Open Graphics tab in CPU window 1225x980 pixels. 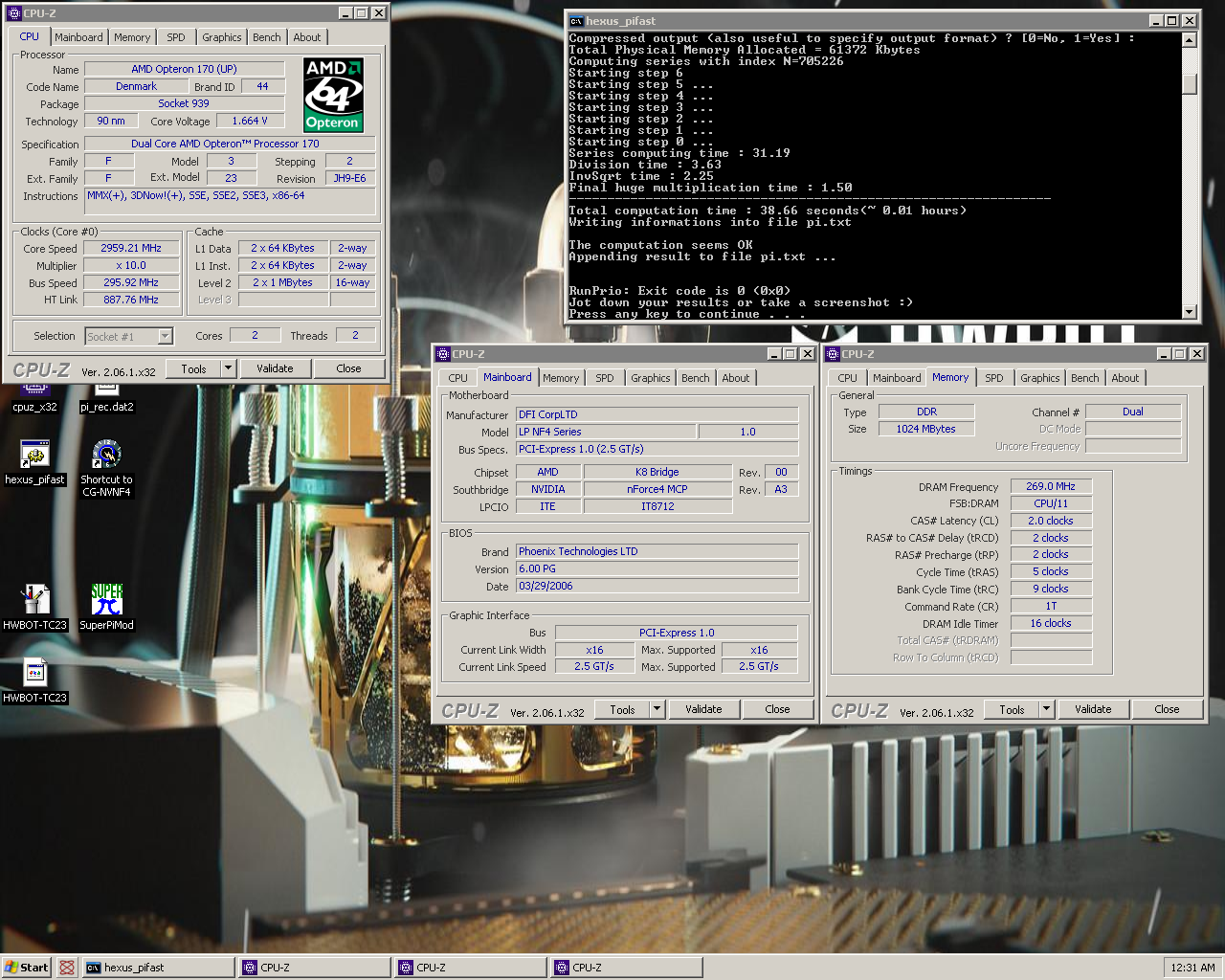pyautogui.click(x=222, y=37)
